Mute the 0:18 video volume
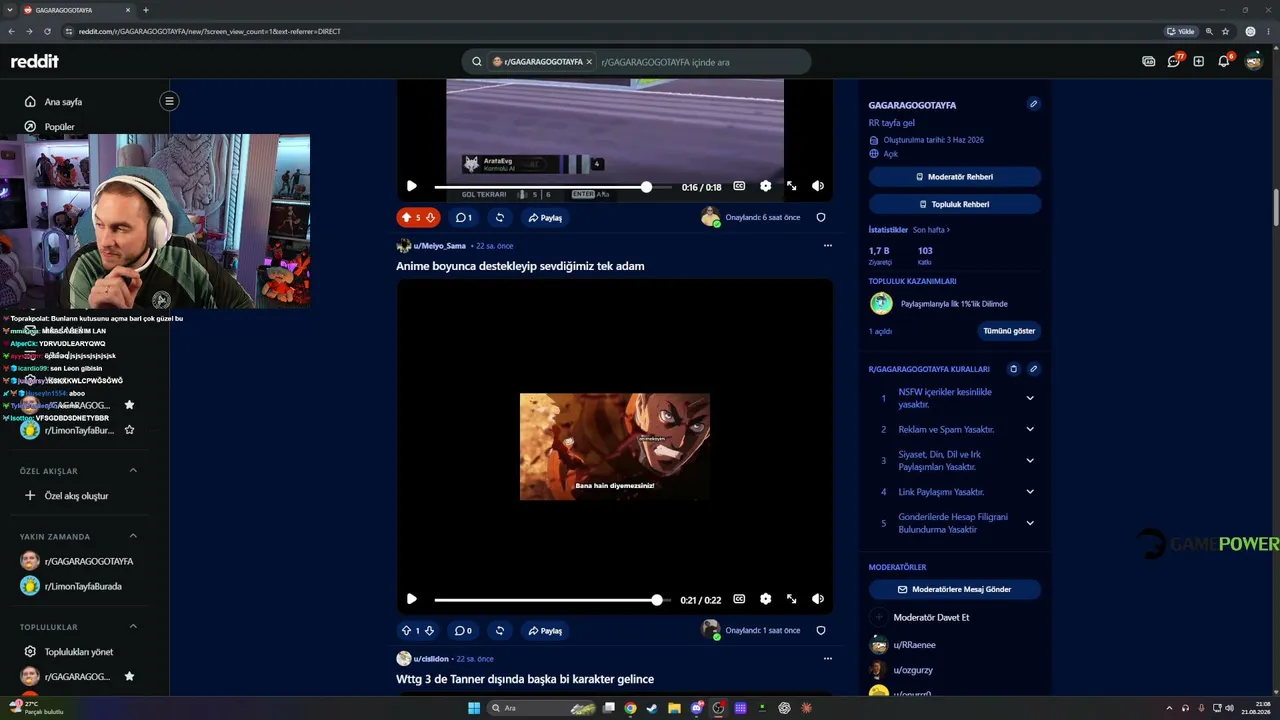The image size is (1280, 720). [x=817, y=186]
